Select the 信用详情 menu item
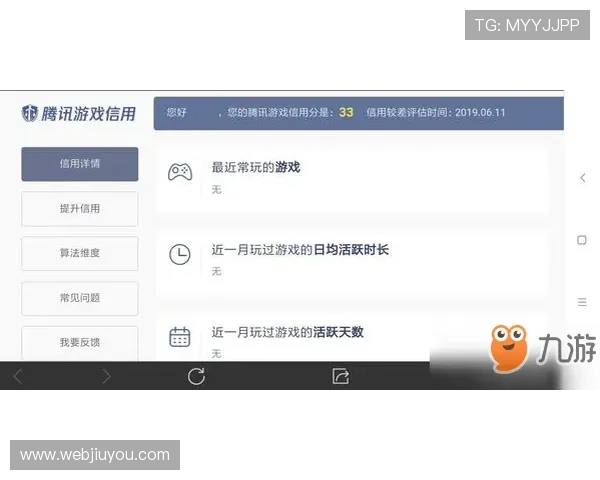 [80, 164]
